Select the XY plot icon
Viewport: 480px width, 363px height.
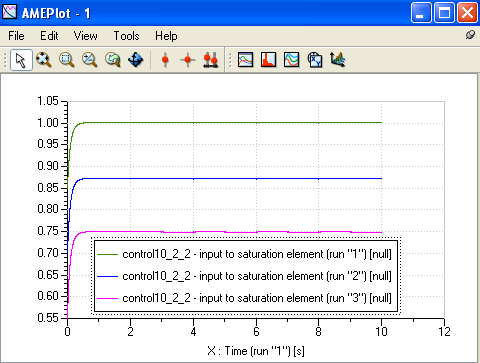click(315, 60)
